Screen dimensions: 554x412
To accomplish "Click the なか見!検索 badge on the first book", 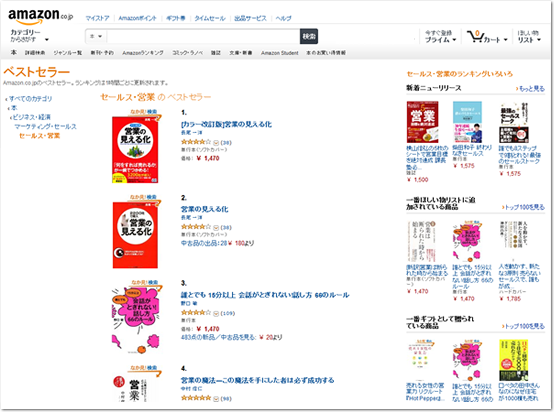I will [143, 112].
